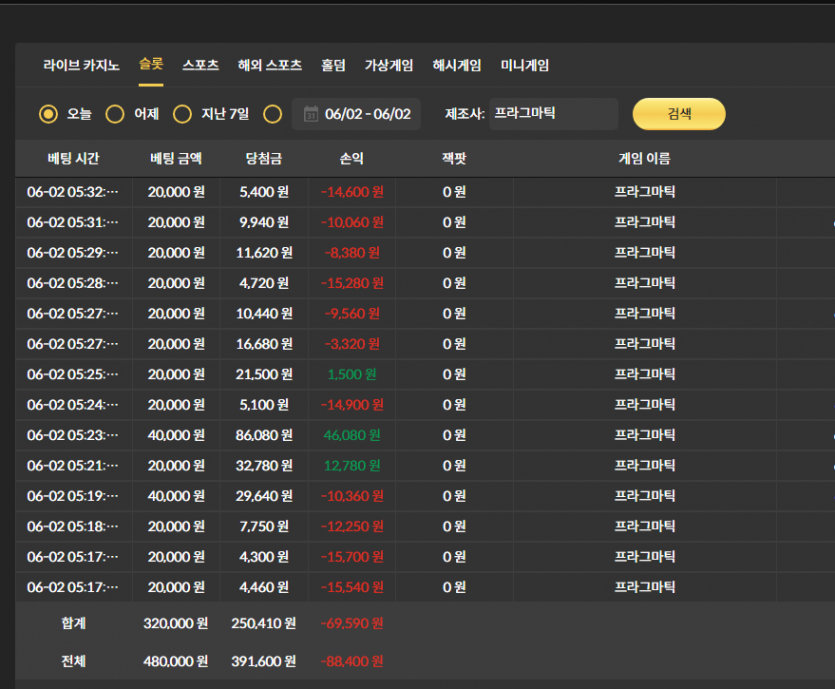
Task: Click the 06-02 05:24 bet time cell
Action: coord(73,405)
